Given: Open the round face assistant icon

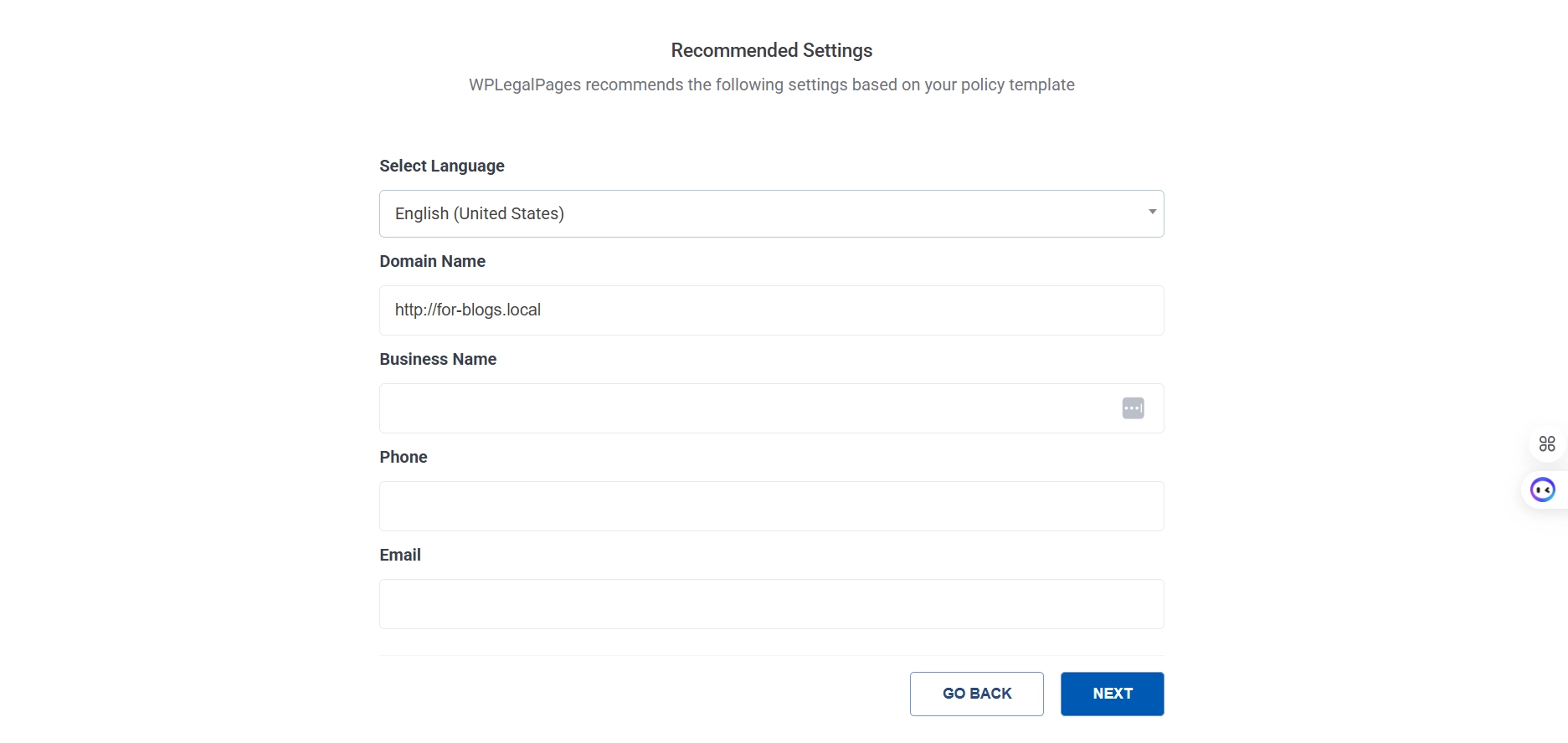Looking at the screenshot, I should (1542, 489).
